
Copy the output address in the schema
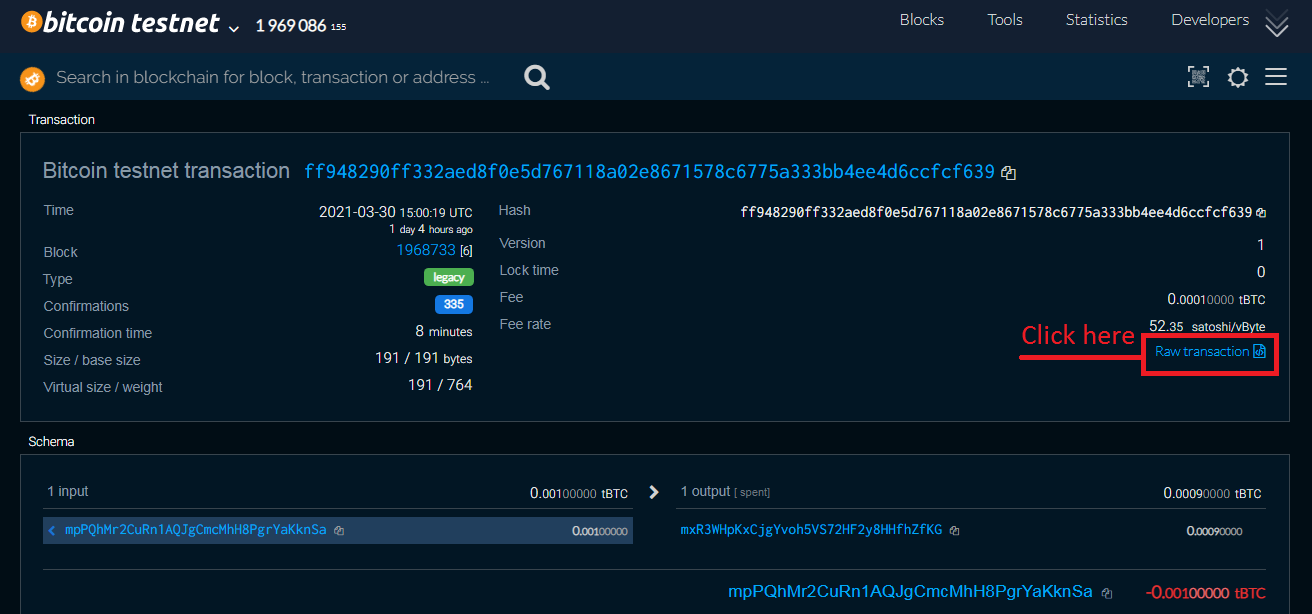point(955,531)
